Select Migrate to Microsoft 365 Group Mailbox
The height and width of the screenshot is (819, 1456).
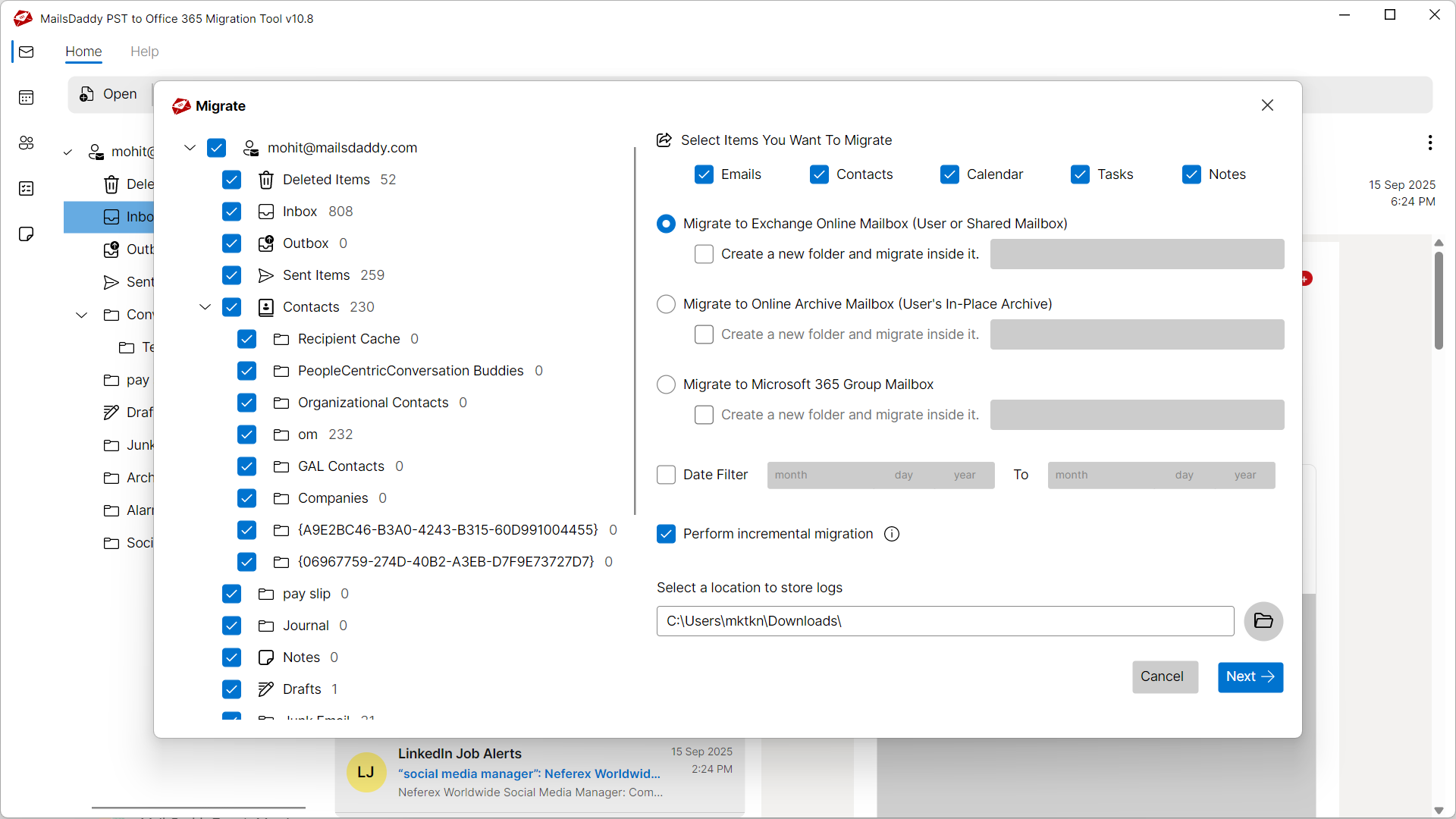click(666, 384)
